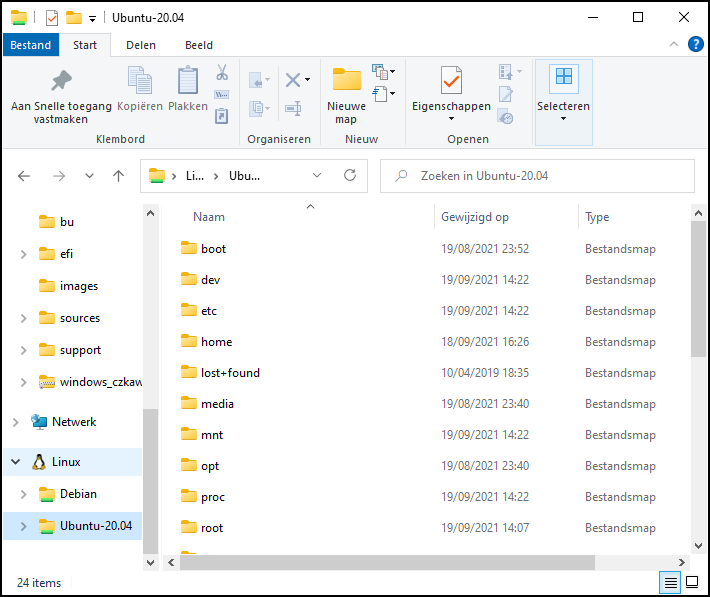The height and width of the screenshot is (597, 710).
Task: Expand the windows_czkaw folder in tree
Action: point(24,382)
